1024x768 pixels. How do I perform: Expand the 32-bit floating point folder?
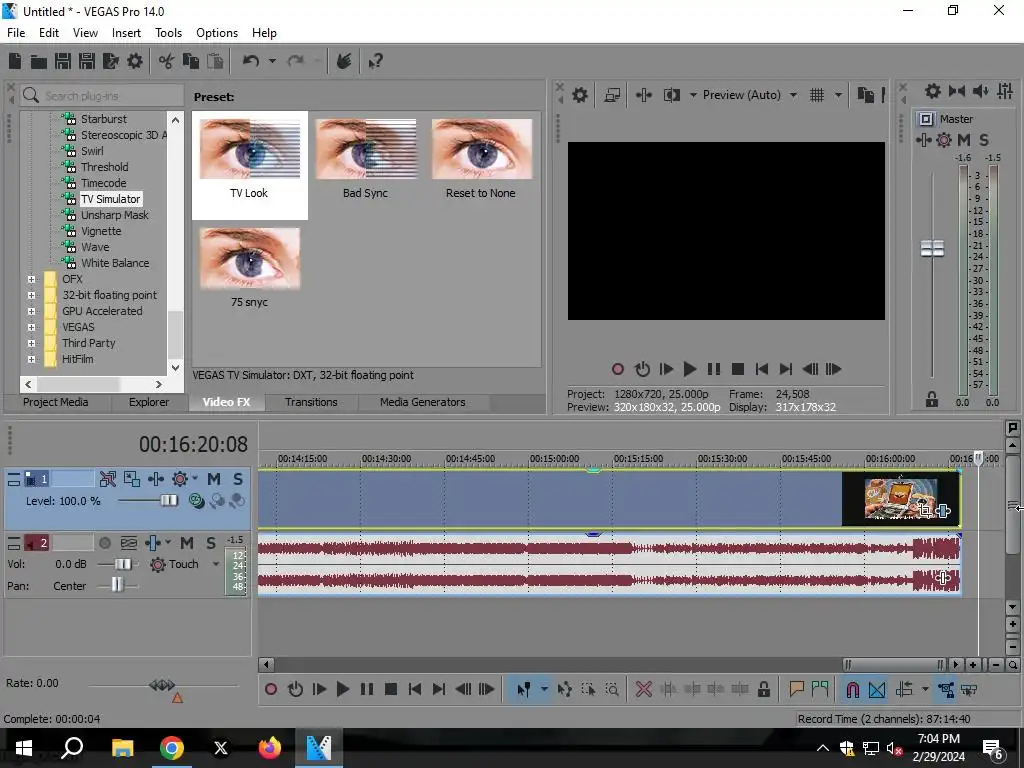coord(31,295)
